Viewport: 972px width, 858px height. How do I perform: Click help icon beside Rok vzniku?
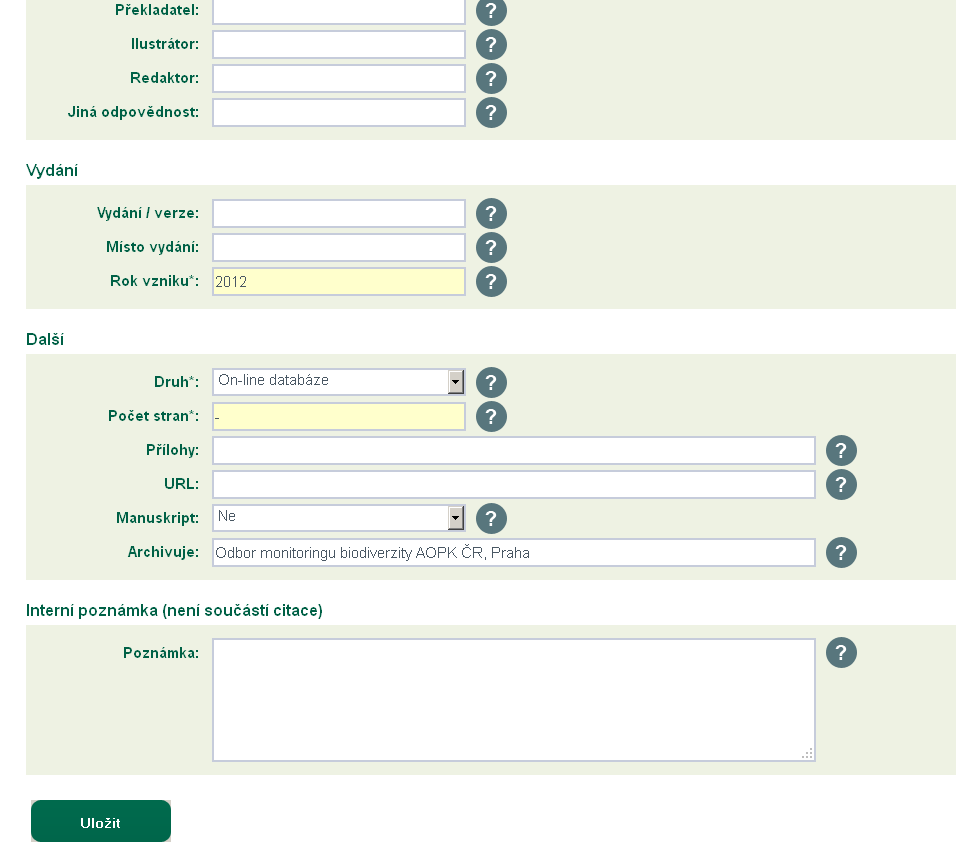pyautogui.click(x=491, y=282)
